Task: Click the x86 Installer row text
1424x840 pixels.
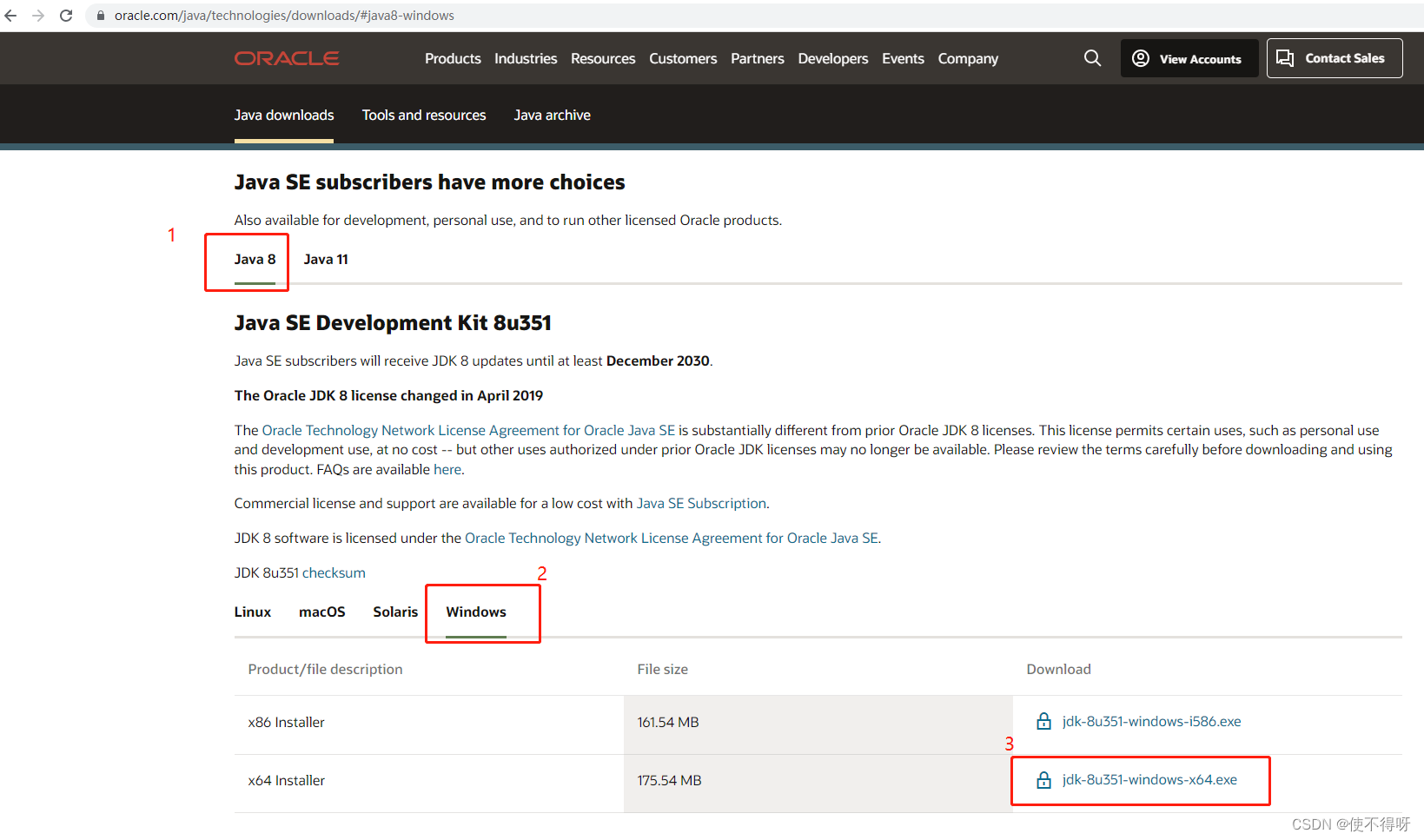Action: (286, 722)
